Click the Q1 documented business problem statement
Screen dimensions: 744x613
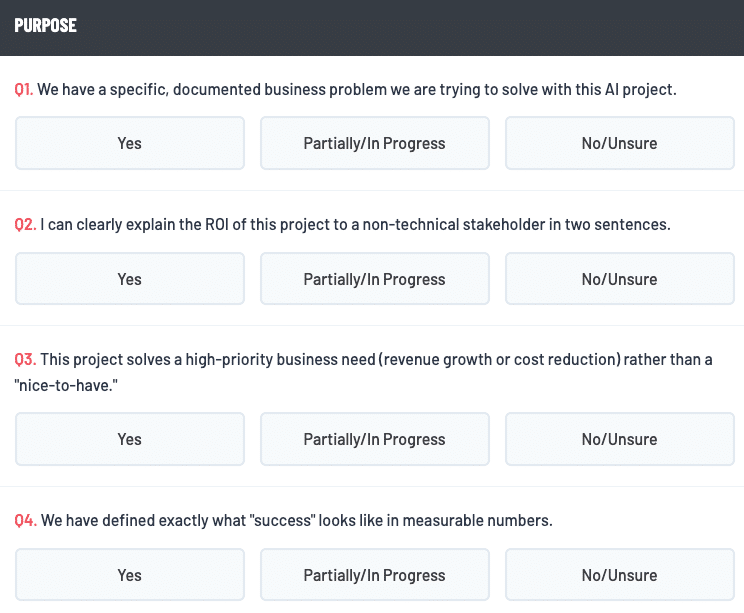tap(357, 90)
